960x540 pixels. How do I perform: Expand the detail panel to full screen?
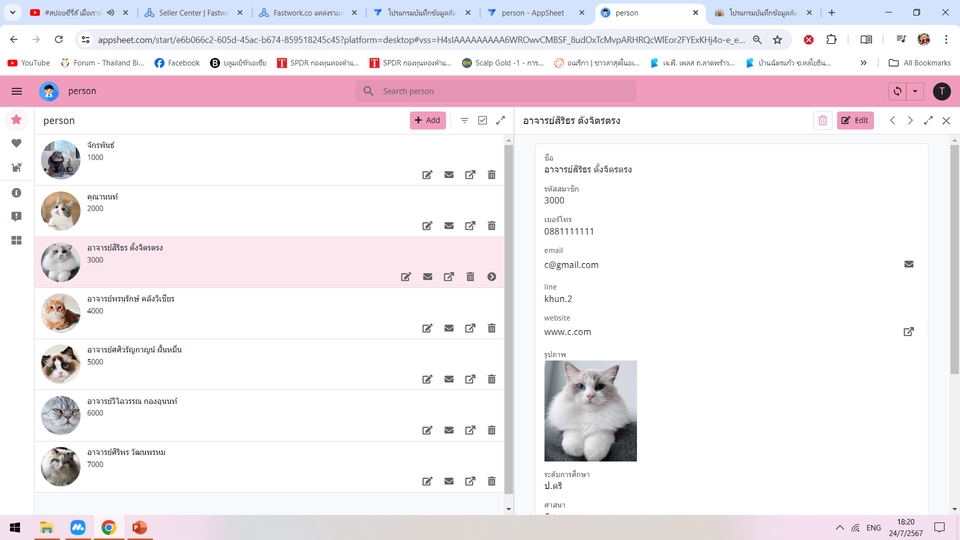(928, 121)
